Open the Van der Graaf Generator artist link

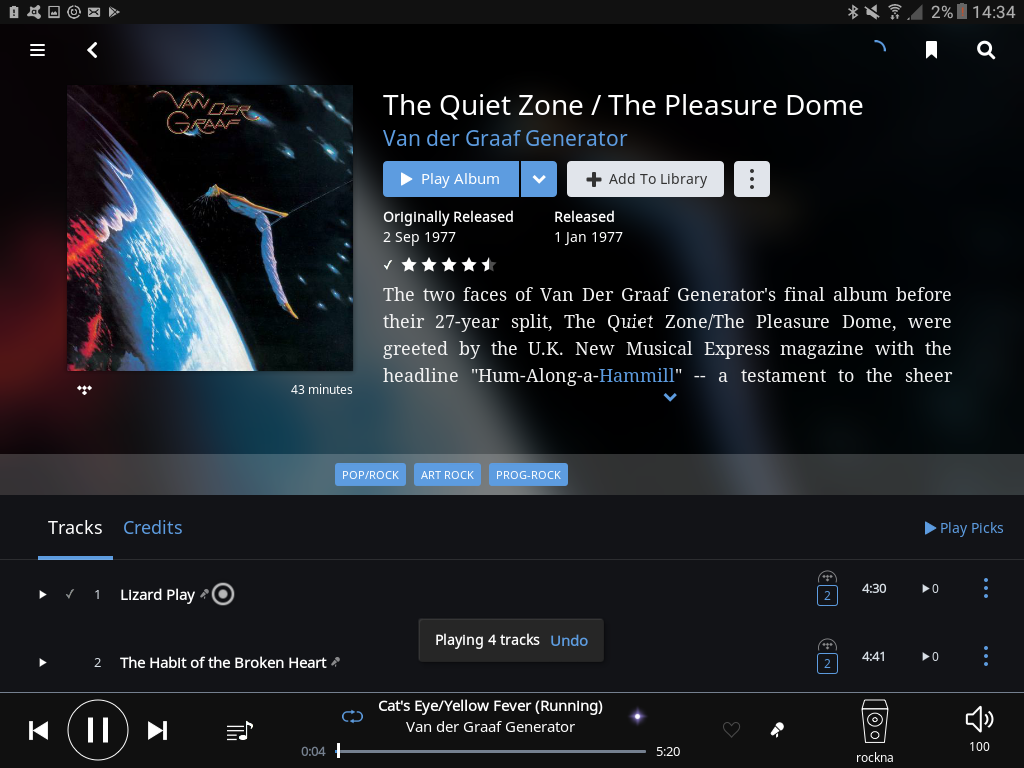tap(505, 138)
